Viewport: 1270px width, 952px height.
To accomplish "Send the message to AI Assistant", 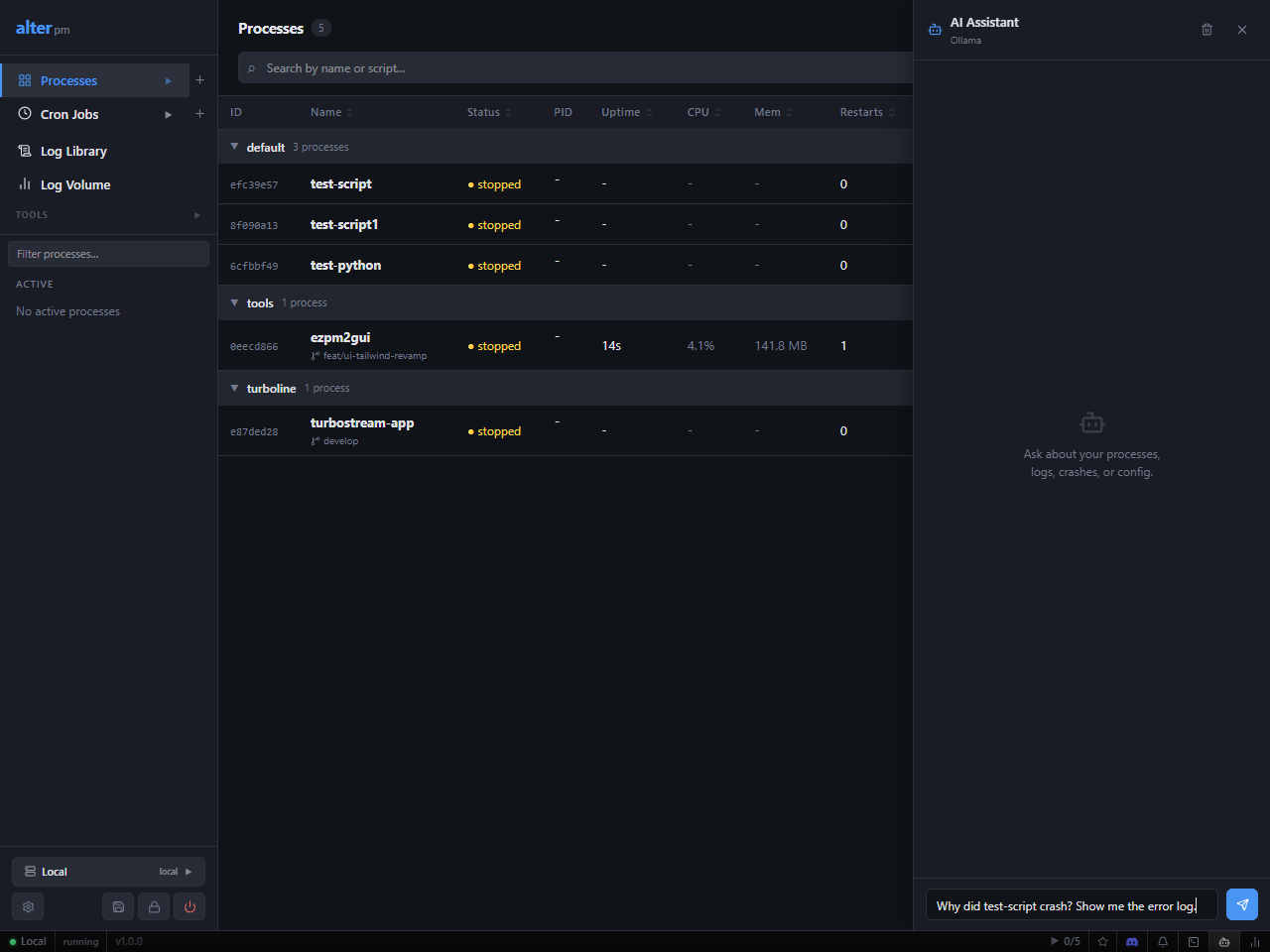I will click(1242, 904).
